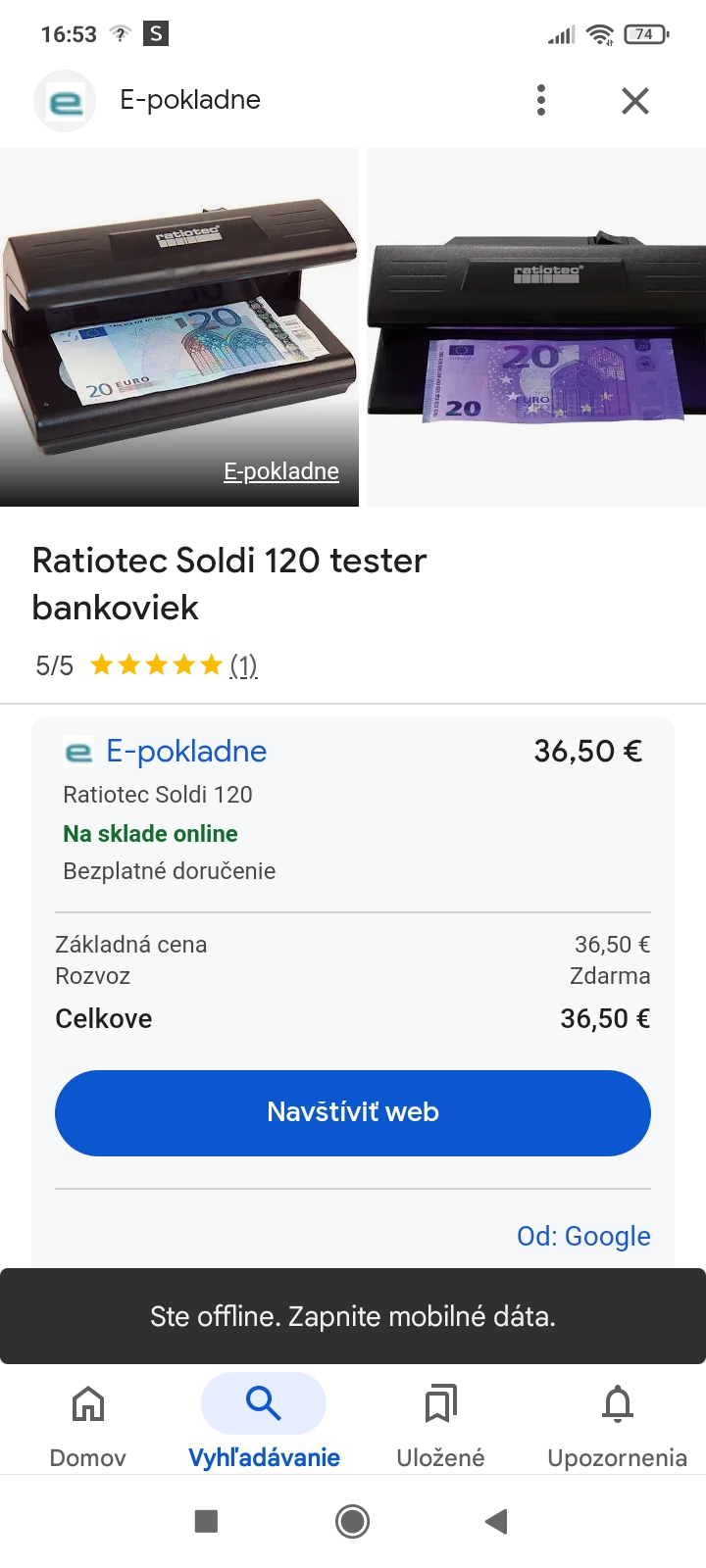Tap the E-pokladne logo in header
Image resolution: width=706 pixels, height=1568 pixels.
pyautogui.click(x=65, y=101)
